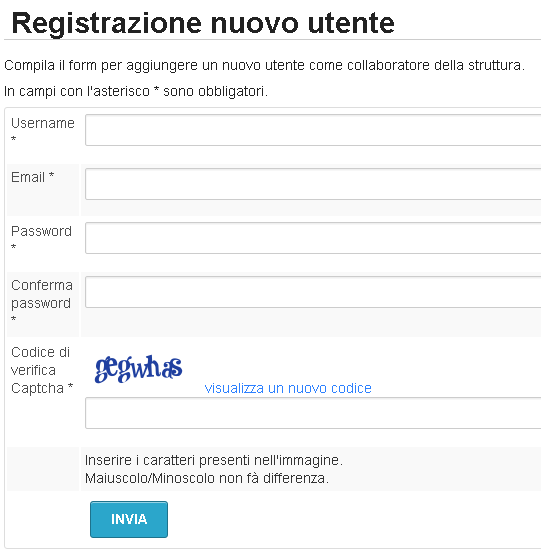Click the Compila il form instruction sentence
541x554 pixels.
264,65
